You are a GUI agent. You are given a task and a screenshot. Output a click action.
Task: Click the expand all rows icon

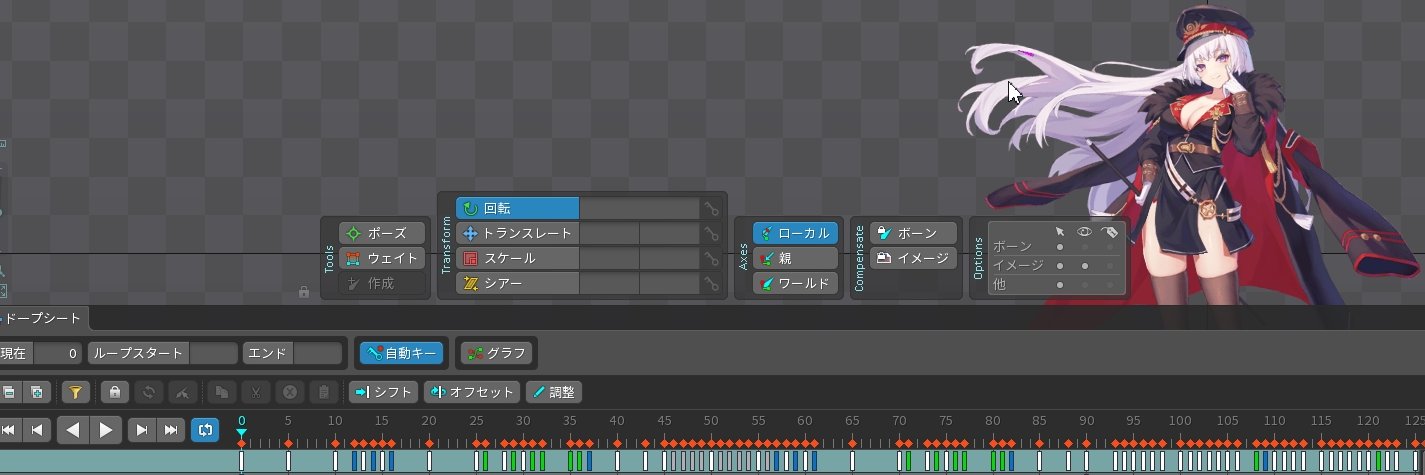[37, 392]
